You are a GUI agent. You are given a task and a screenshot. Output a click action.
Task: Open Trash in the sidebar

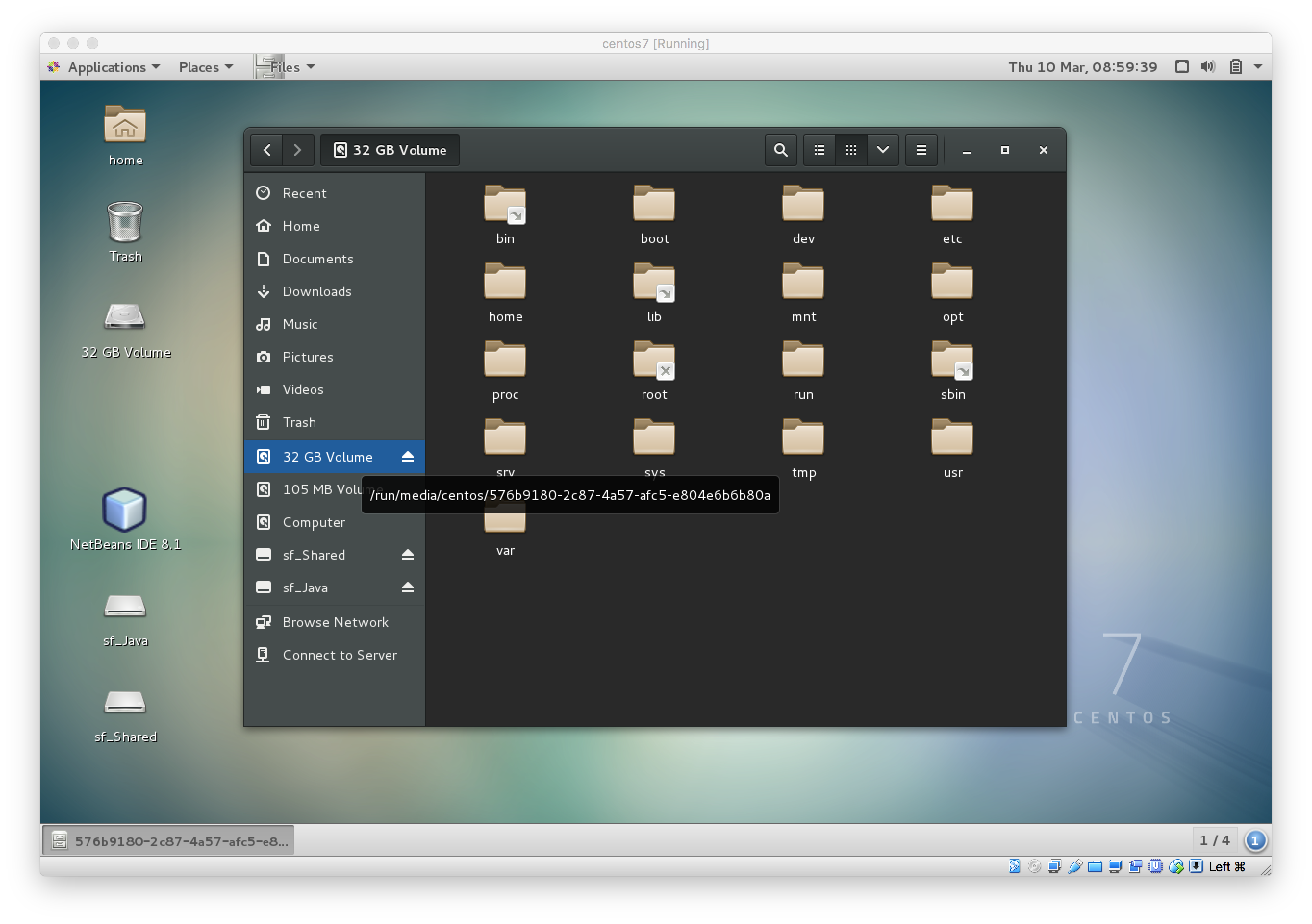pos(335,422)
